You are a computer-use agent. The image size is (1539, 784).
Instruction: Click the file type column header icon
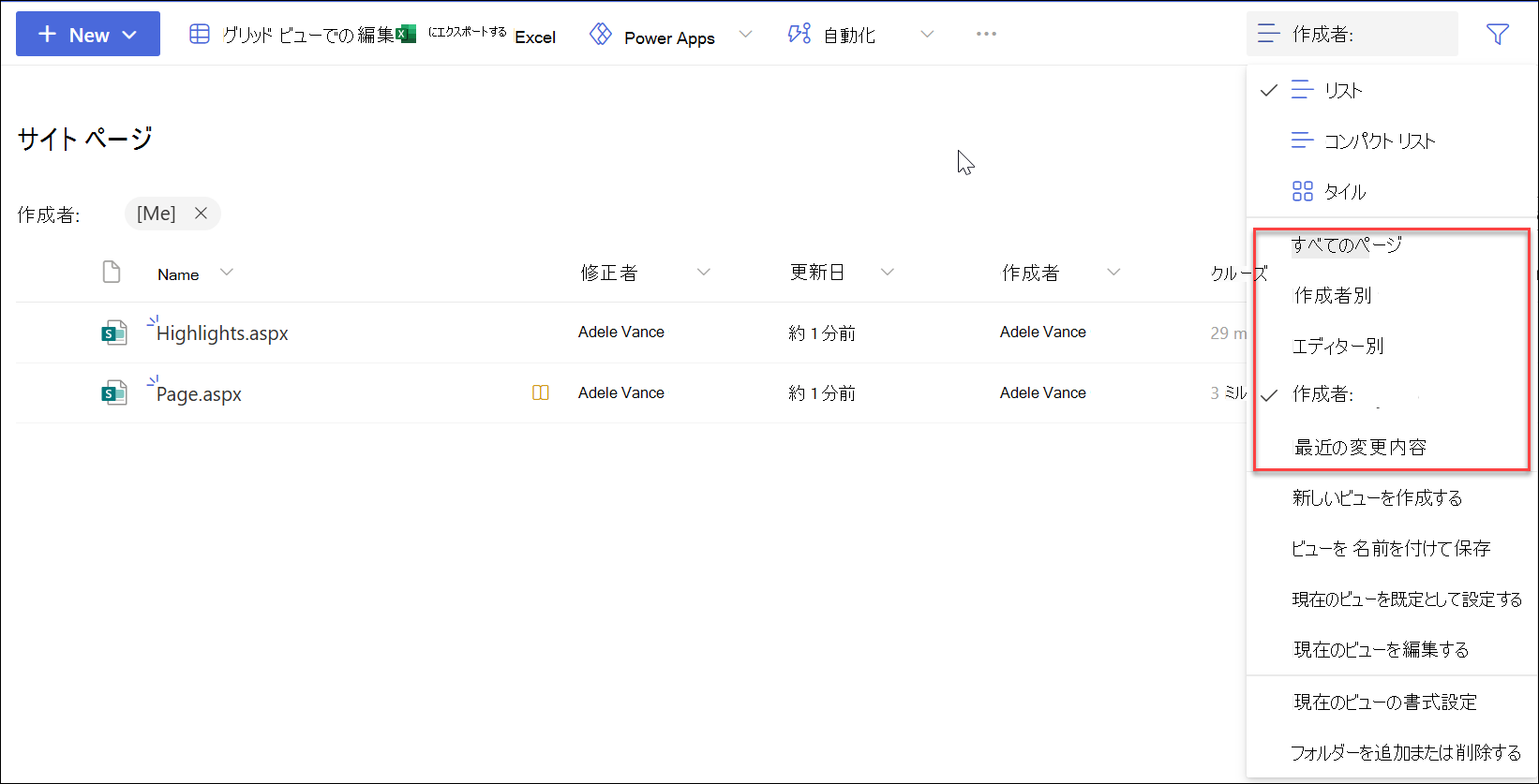[x=112, y=272]
